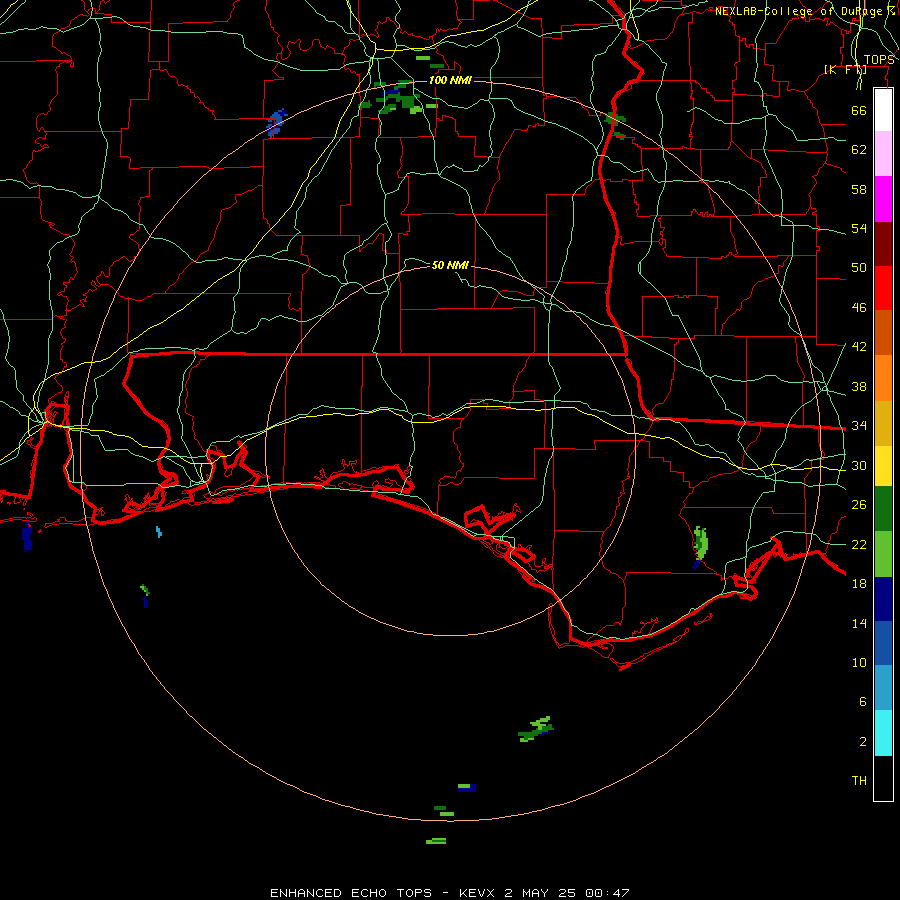Click the magenta 58 kft legend swatch
The image size is (900, 900).
pyautogui.click(x=883, y=199)
